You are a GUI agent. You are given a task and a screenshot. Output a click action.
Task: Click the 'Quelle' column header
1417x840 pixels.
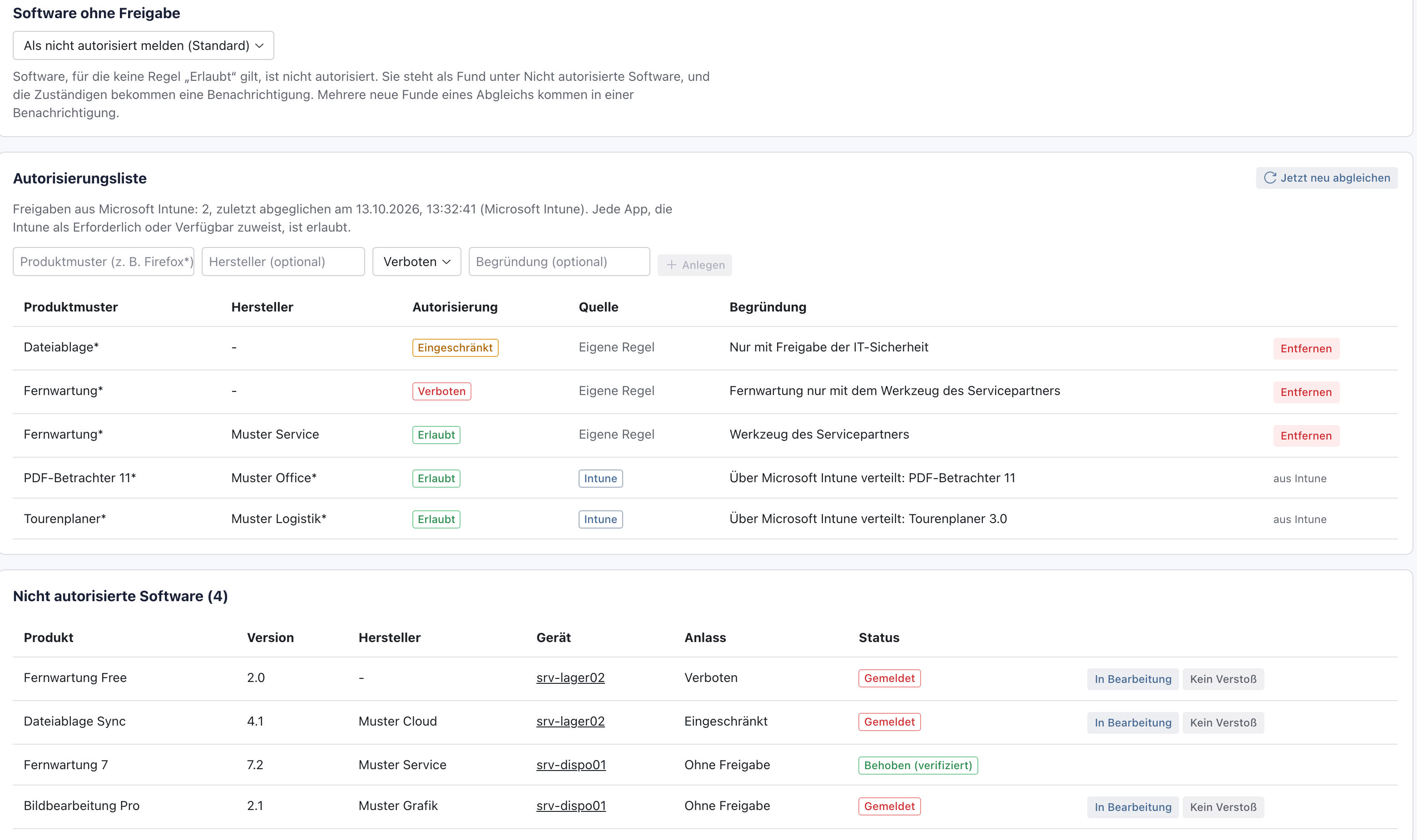click(599, 307)
